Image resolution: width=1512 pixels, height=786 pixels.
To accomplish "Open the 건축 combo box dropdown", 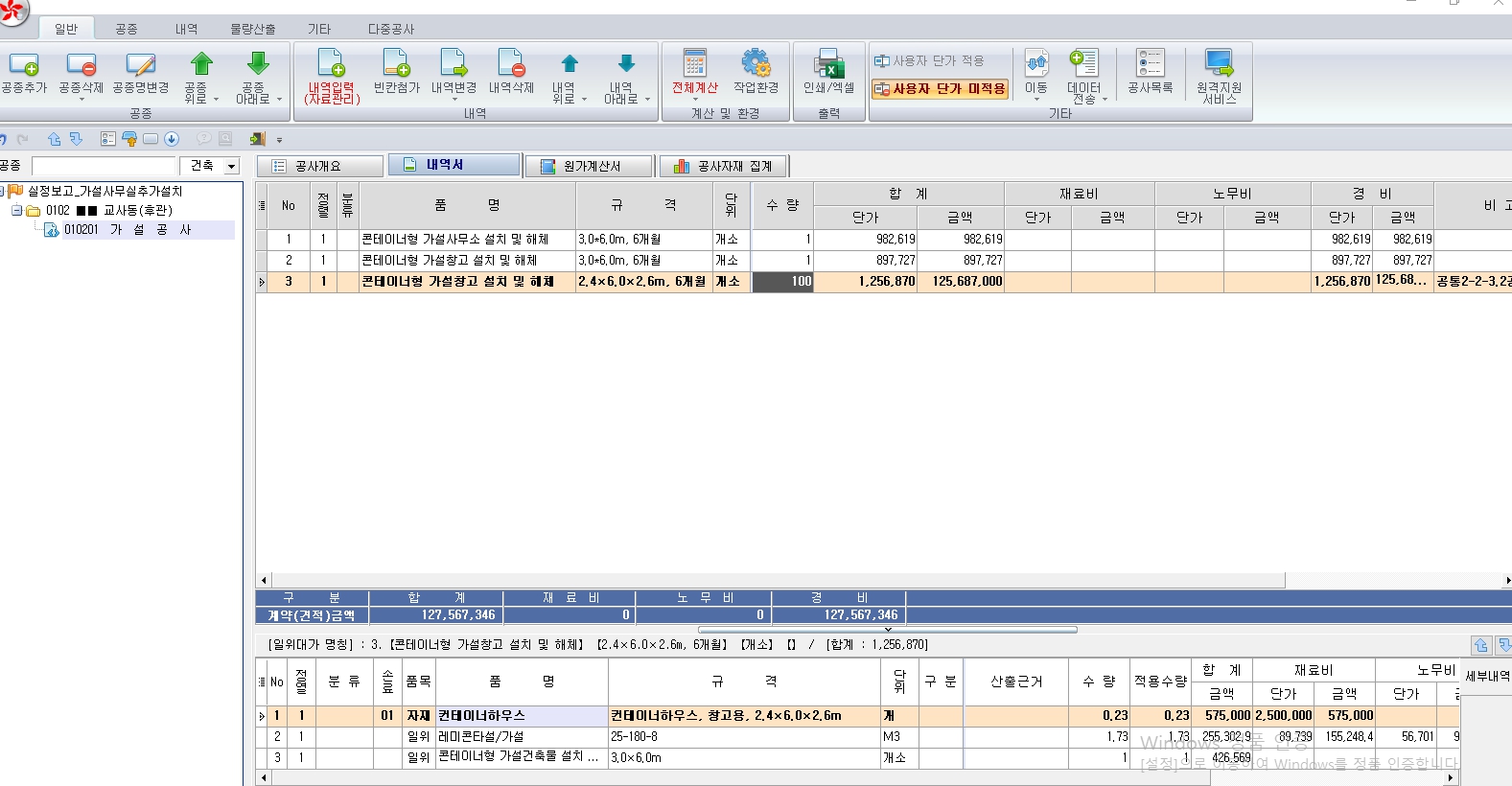I will coord(231,167).
